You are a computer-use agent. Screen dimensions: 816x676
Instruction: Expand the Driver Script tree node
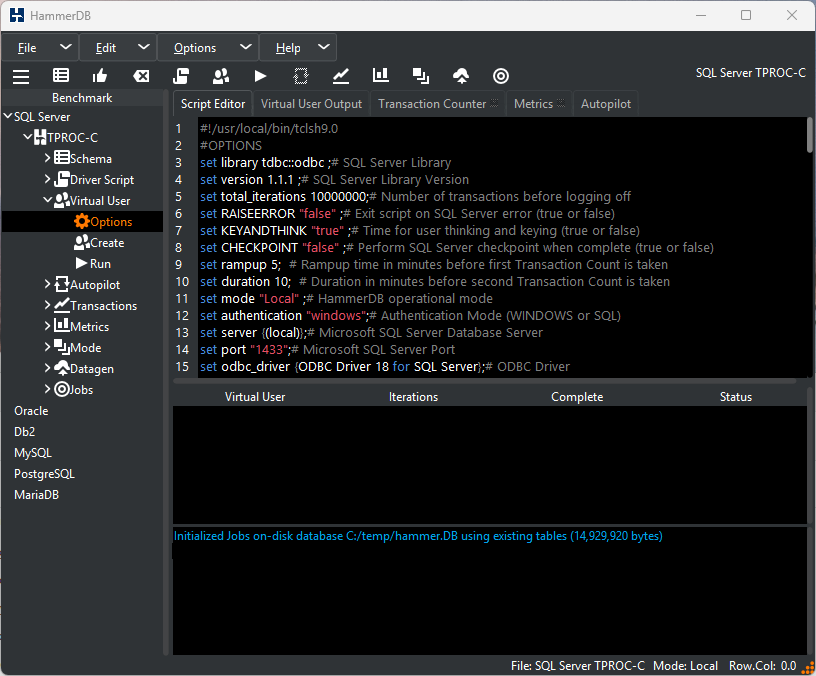48,179
